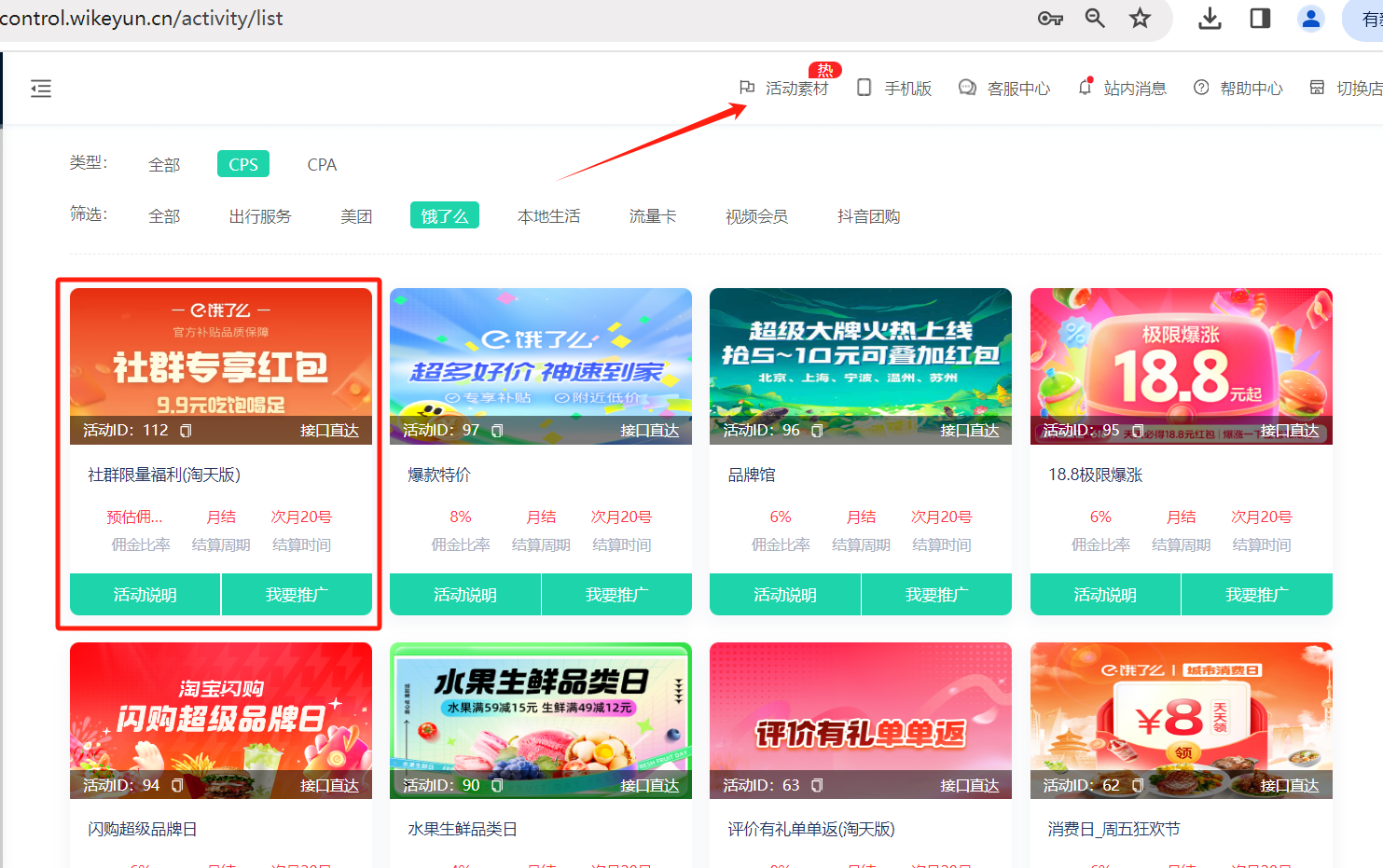1383x868 pixels.
Task: Collapse the sidebar menu hamburger icon
Action: (41, 89)
